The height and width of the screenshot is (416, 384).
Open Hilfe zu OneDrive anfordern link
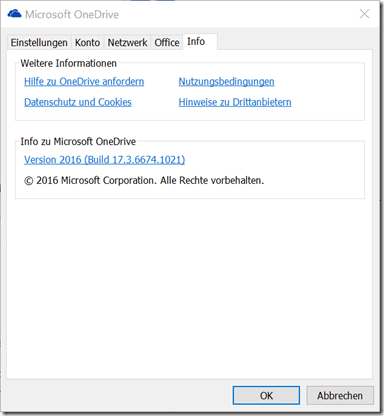(x=84, y=82)
